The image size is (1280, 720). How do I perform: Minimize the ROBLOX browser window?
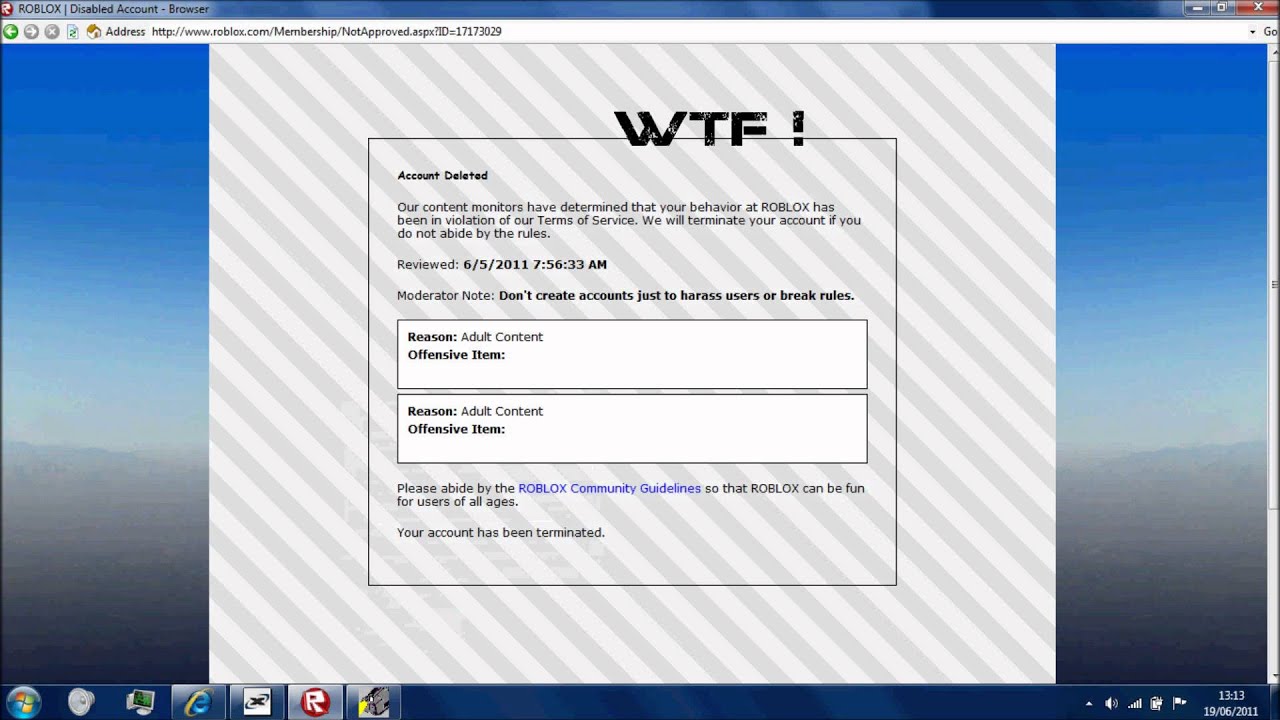[x=1197, y=7]
